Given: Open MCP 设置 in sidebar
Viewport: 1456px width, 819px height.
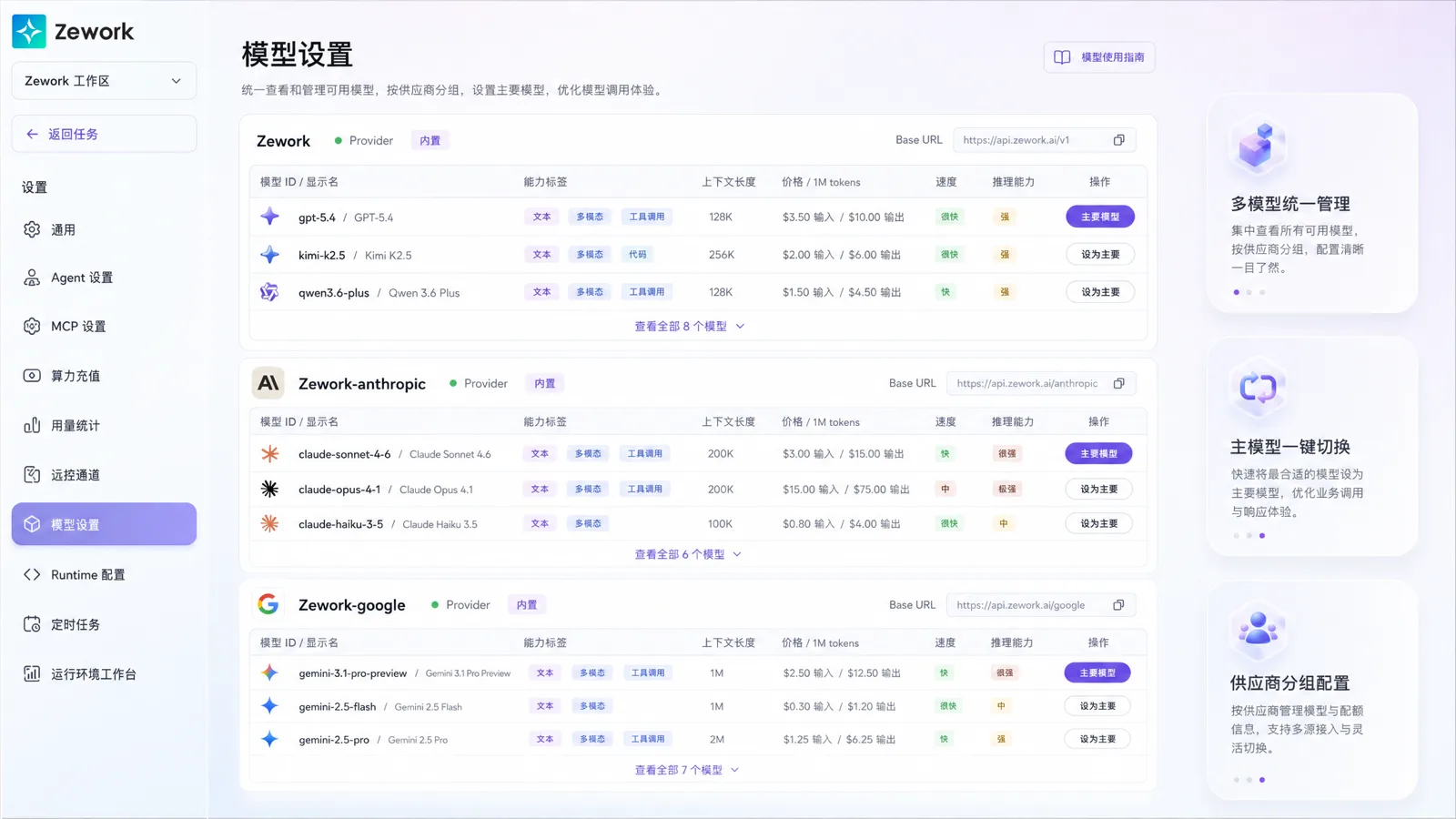Looking at the screenshot, I should [x=104, y=326].
